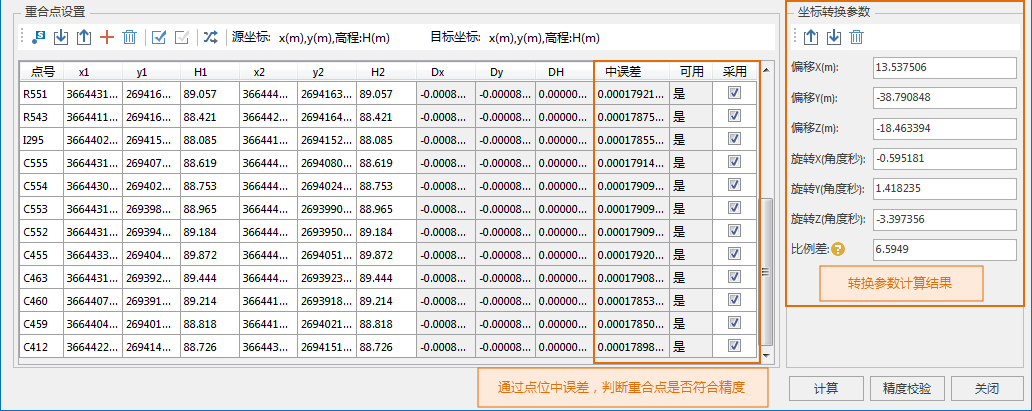Click the swap (crossed arrows) coordinates icon
The height and width of the screenshot is (411, 1032).
click(211, 37)
